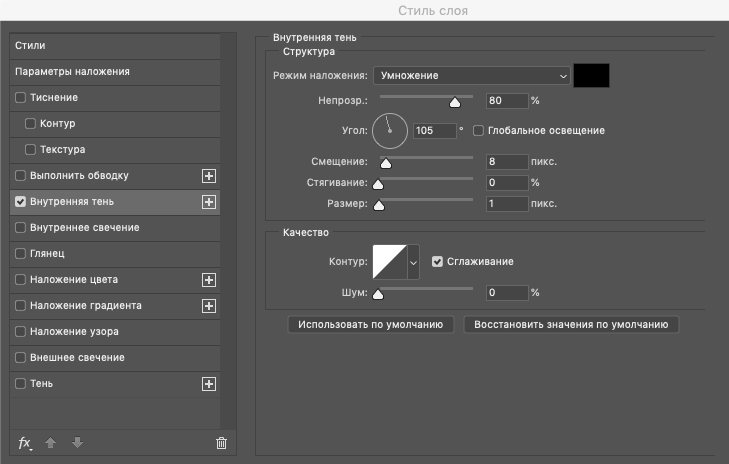Click the Стягивание slider handle
This screenshot has width=729, height=464.
tap(378, 185)
